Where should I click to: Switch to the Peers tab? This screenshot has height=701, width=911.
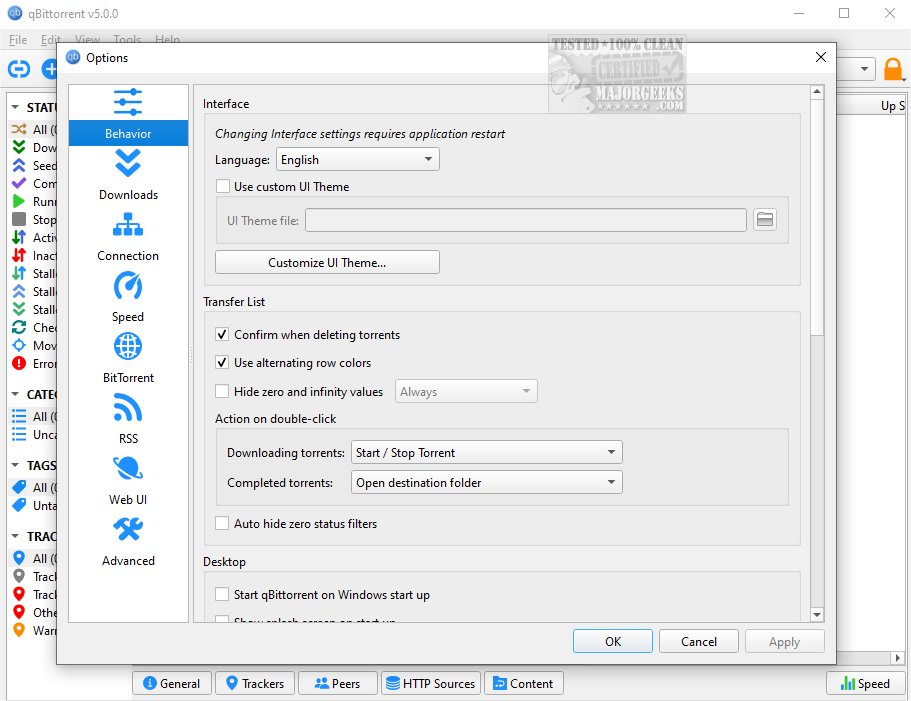click(338, 683)
